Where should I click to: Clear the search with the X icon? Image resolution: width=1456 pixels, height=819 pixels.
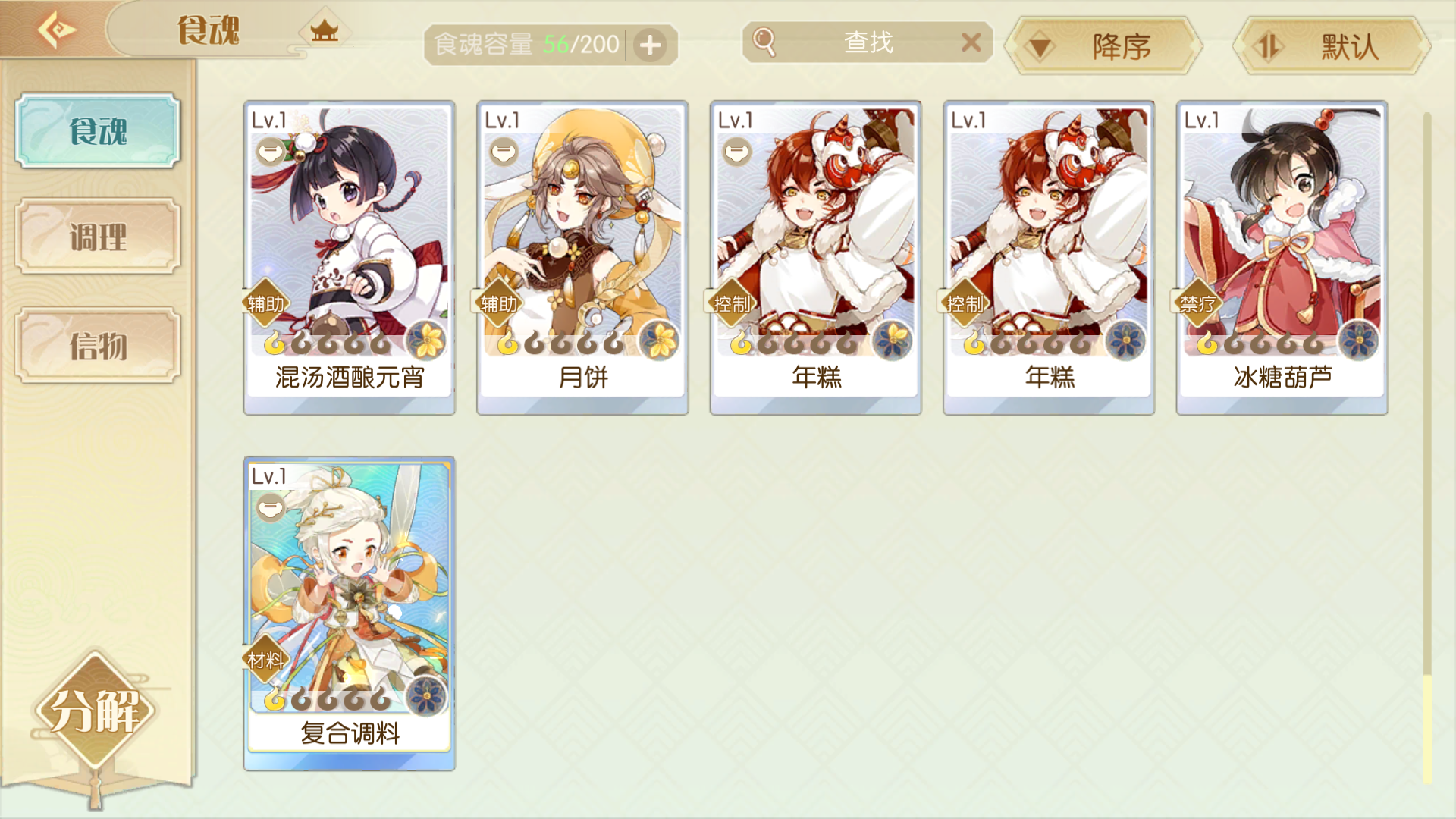pyautogui.click(x=971, y=42)
